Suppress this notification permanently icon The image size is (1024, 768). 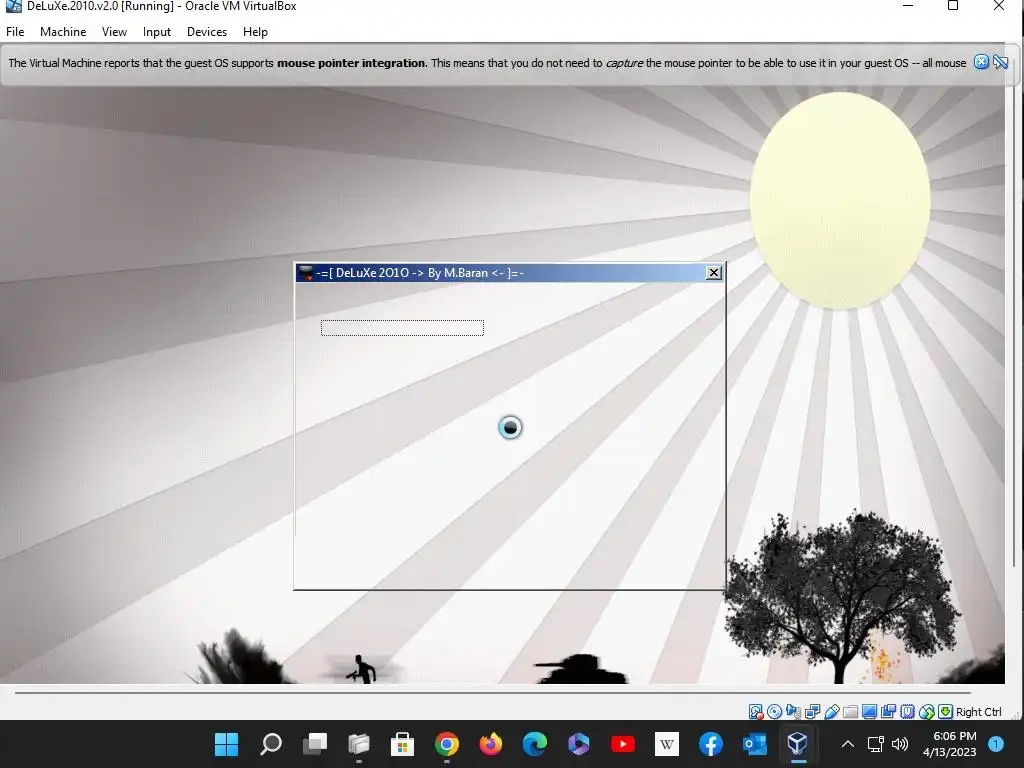pyautogui.click(x=1000, y=62)
